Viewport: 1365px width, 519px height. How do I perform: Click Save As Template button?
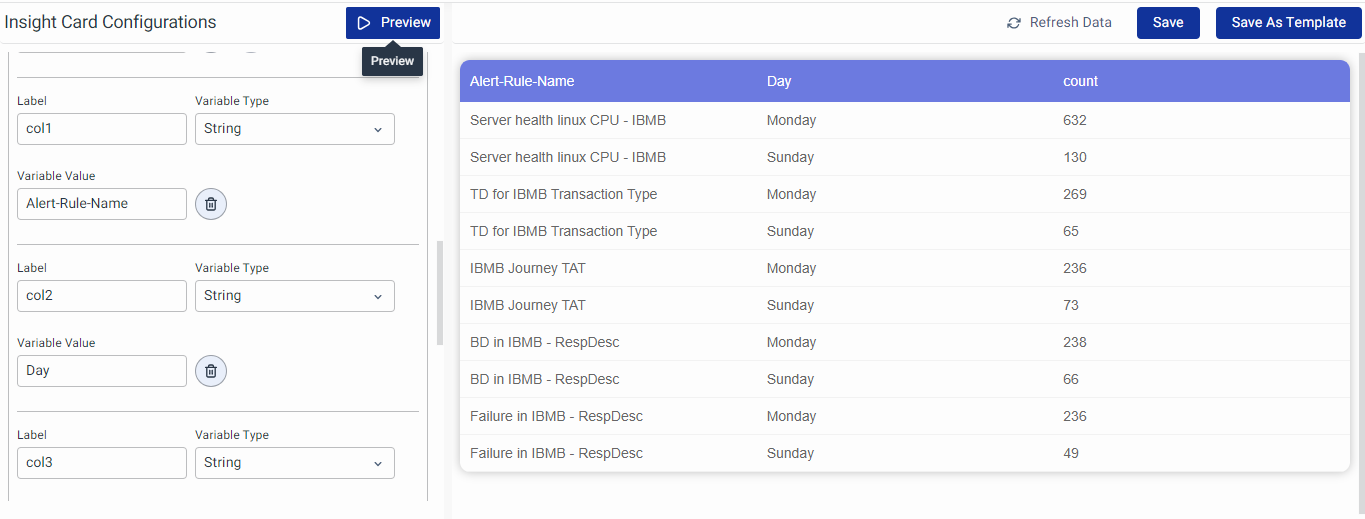(x=1288, y=23)
